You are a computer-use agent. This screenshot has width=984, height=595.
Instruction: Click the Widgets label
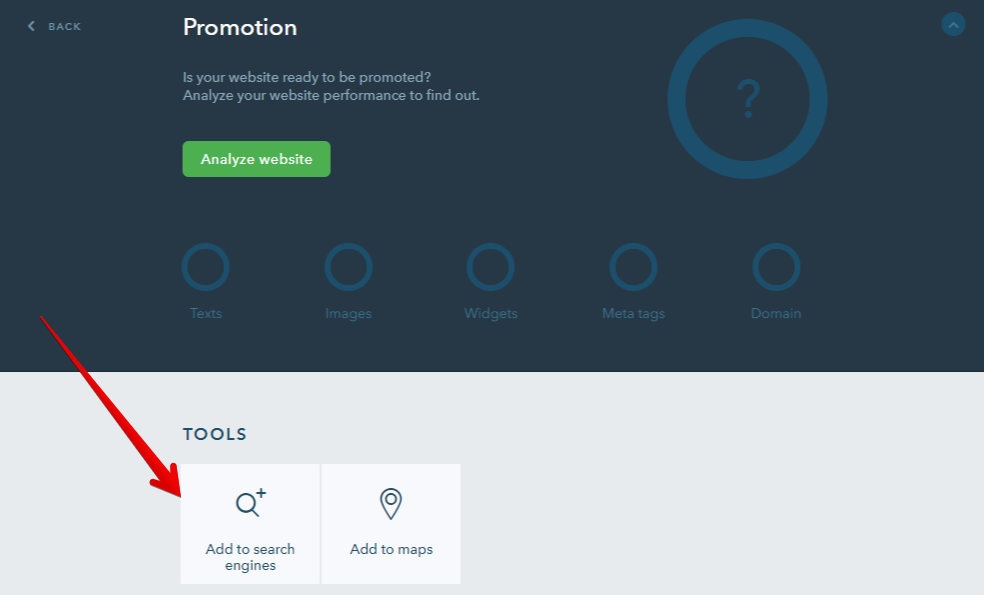[x=491, y=313]
